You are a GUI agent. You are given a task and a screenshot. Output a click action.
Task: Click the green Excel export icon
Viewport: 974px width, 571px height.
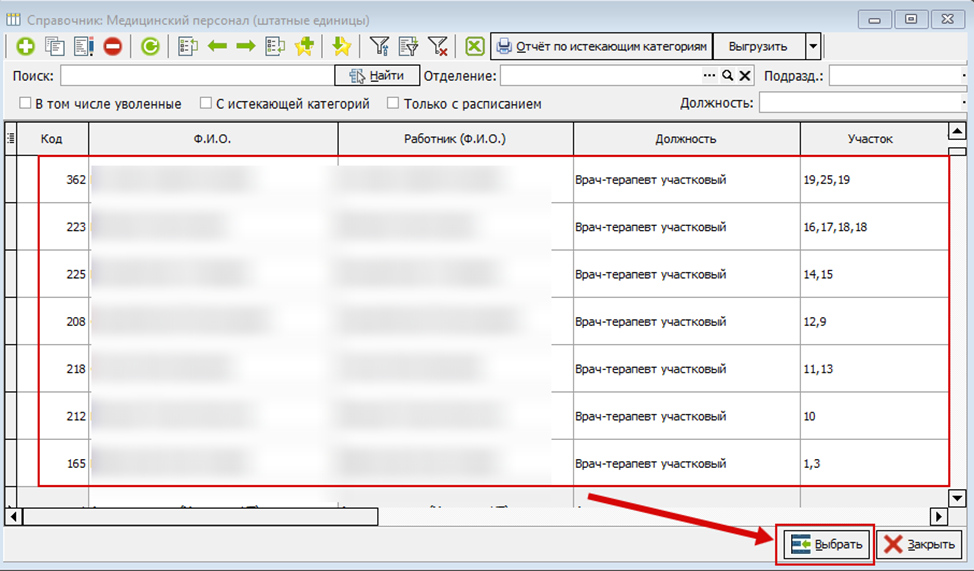474,46
